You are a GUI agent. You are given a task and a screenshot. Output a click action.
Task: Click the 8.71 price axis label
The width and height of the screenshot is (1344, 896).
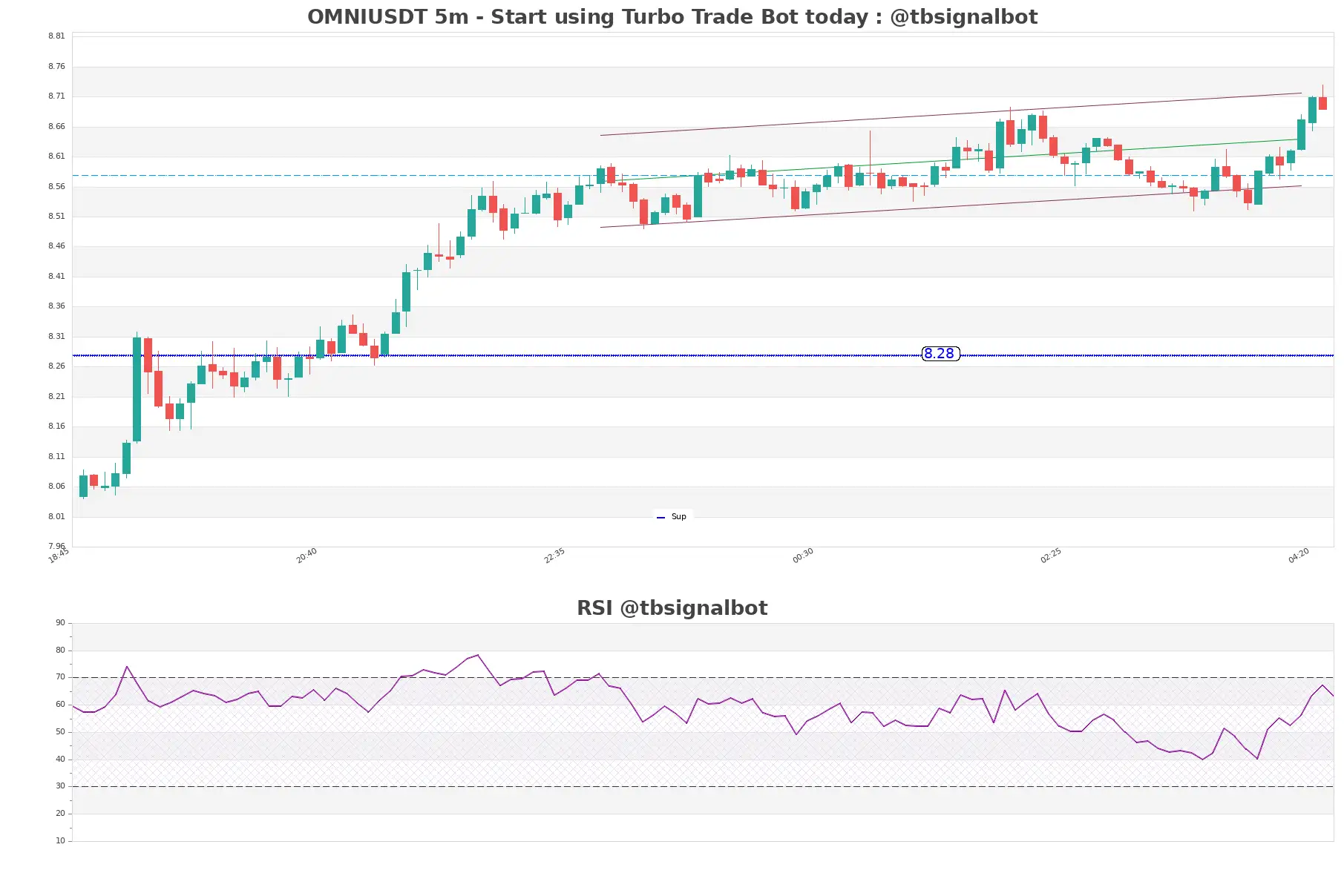[x=56, y=96]
